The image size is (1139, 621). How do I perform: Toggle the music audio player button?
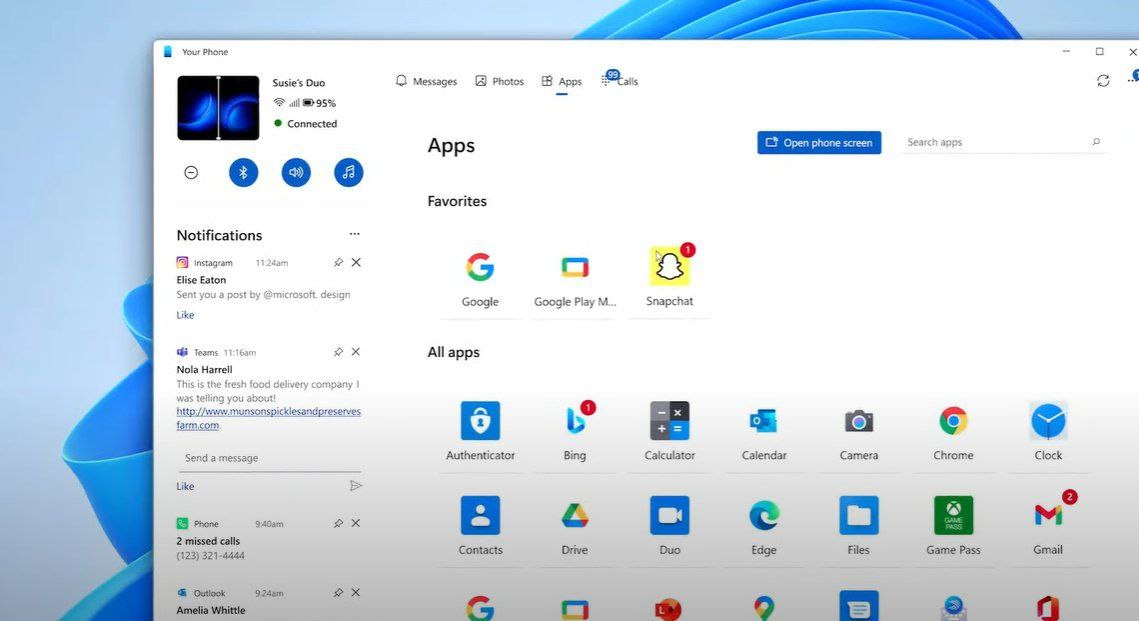(x=348, y=172)
